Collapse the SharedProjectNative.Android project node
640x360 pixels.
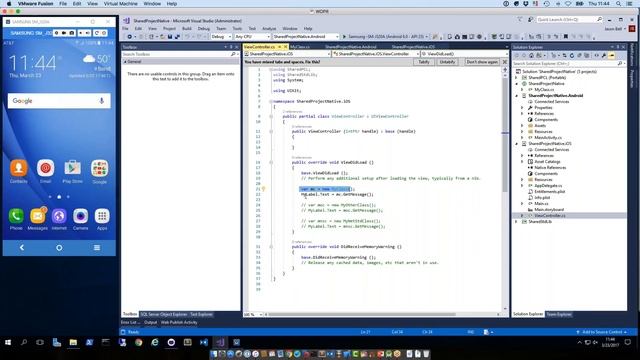(x=517, y=96)
